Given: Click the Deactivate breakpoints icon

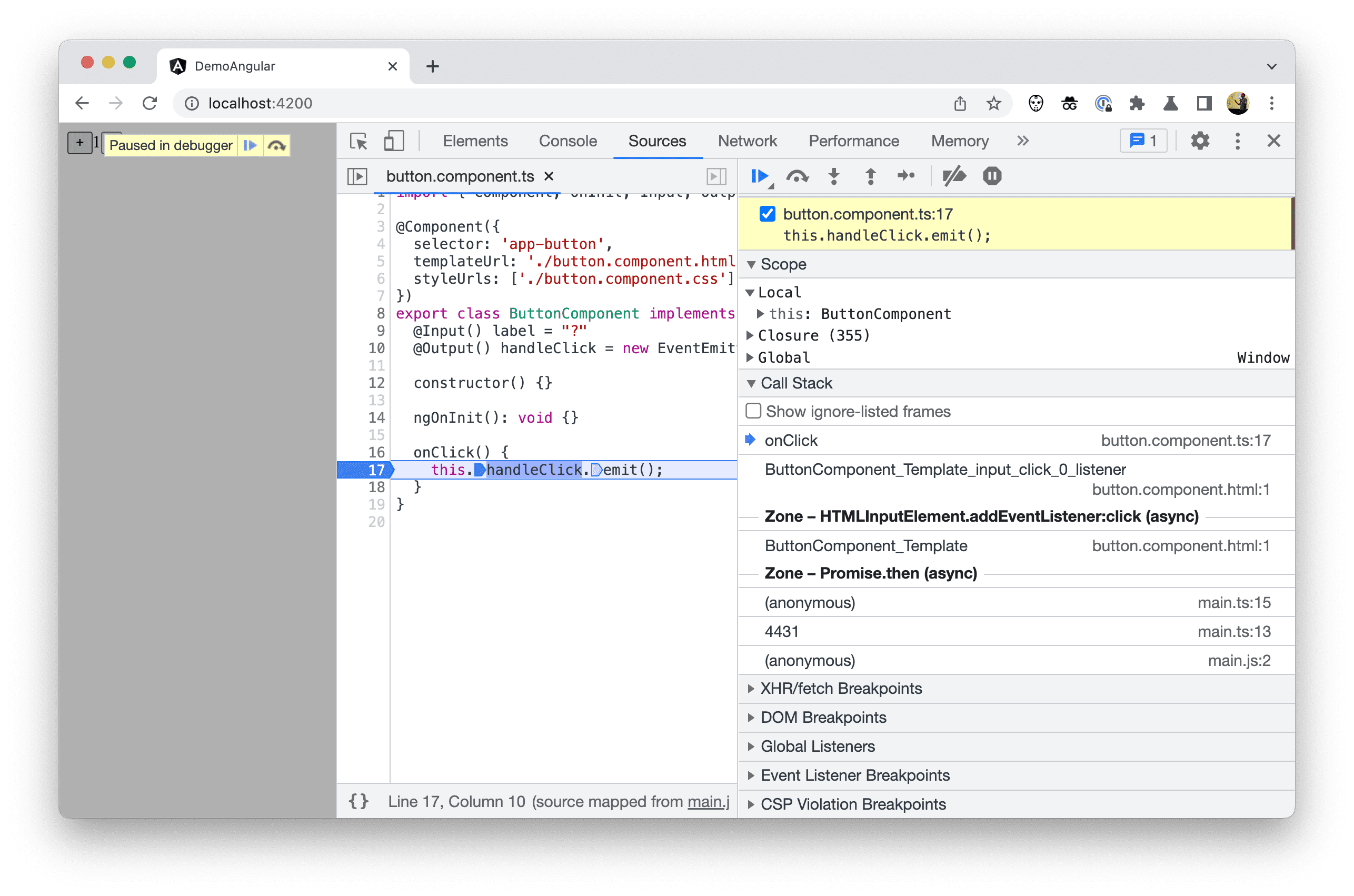Looking at the screenshot, I should point(952,176).
